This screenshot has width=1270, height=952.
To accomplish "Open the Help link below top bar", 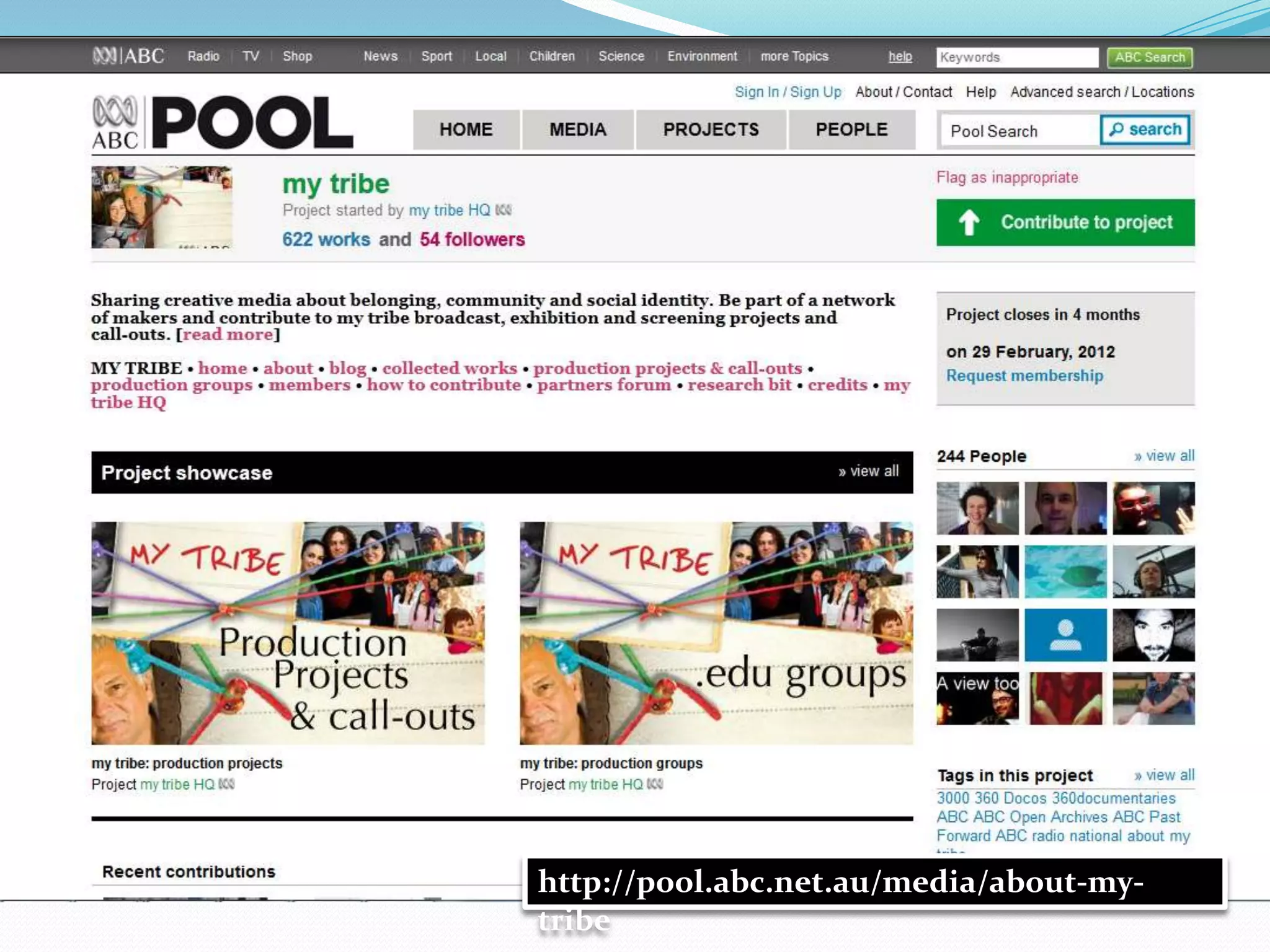I will click(980, 92).
